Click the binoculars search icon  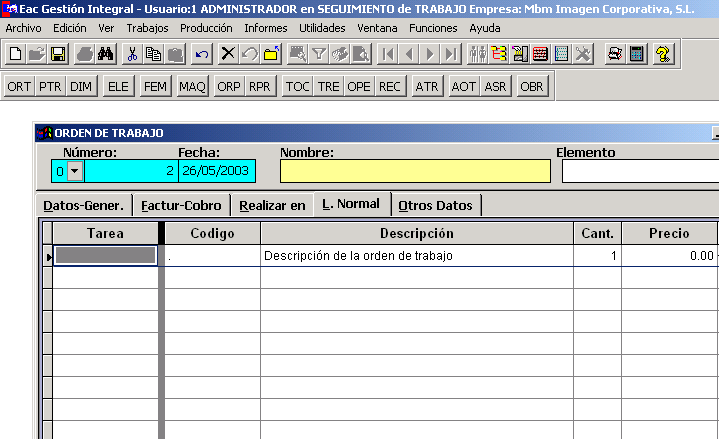coord(107,54)
